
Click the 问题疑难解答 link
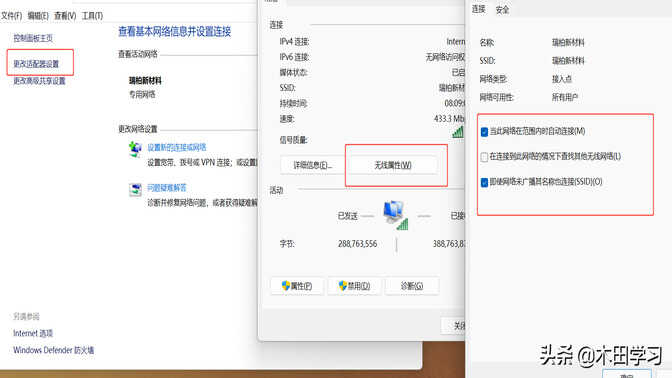point(167,188)
